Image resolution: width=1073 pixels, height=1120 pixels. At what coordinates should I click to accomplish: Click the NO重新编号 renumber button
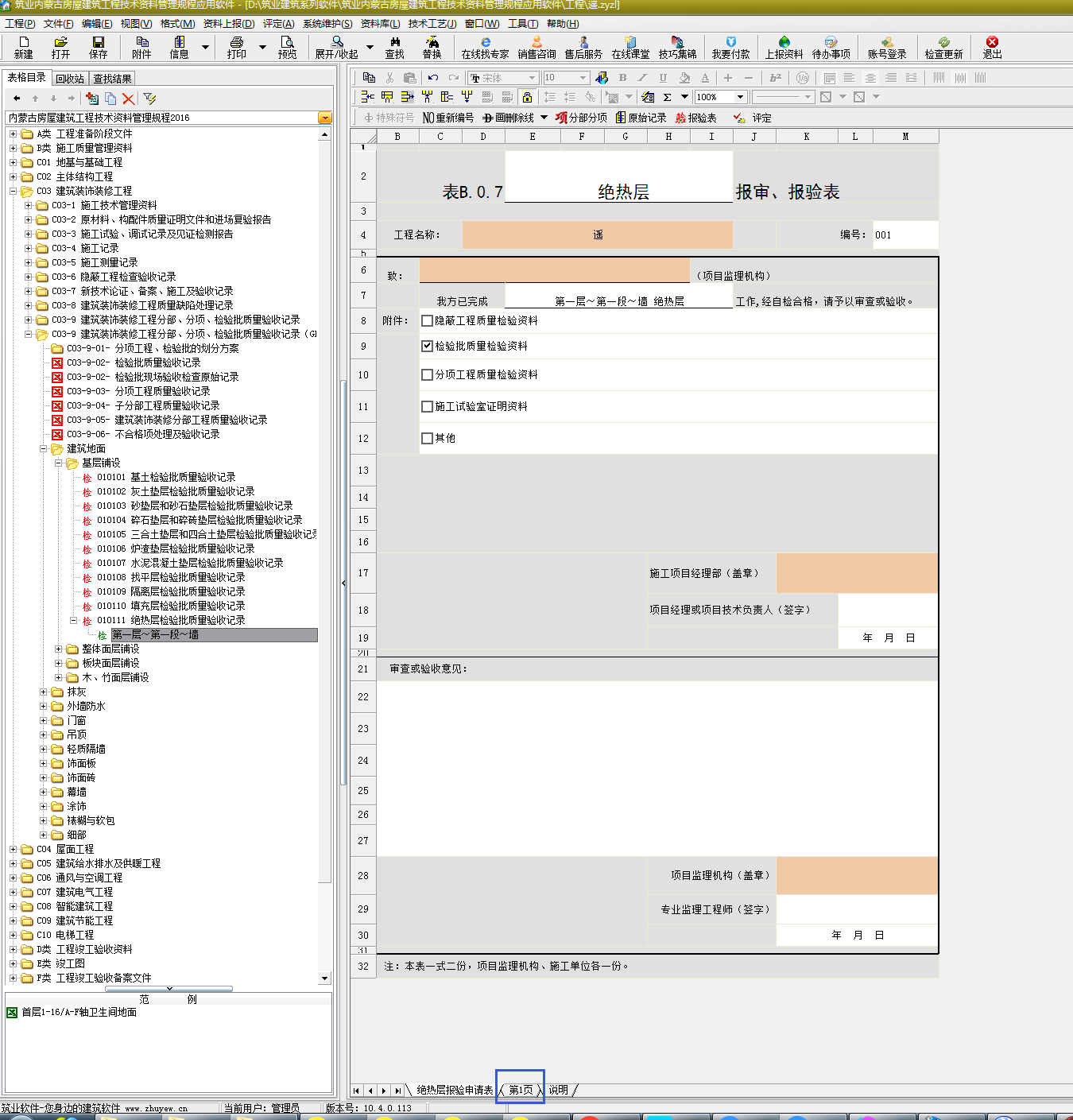[x=448, y=118]
